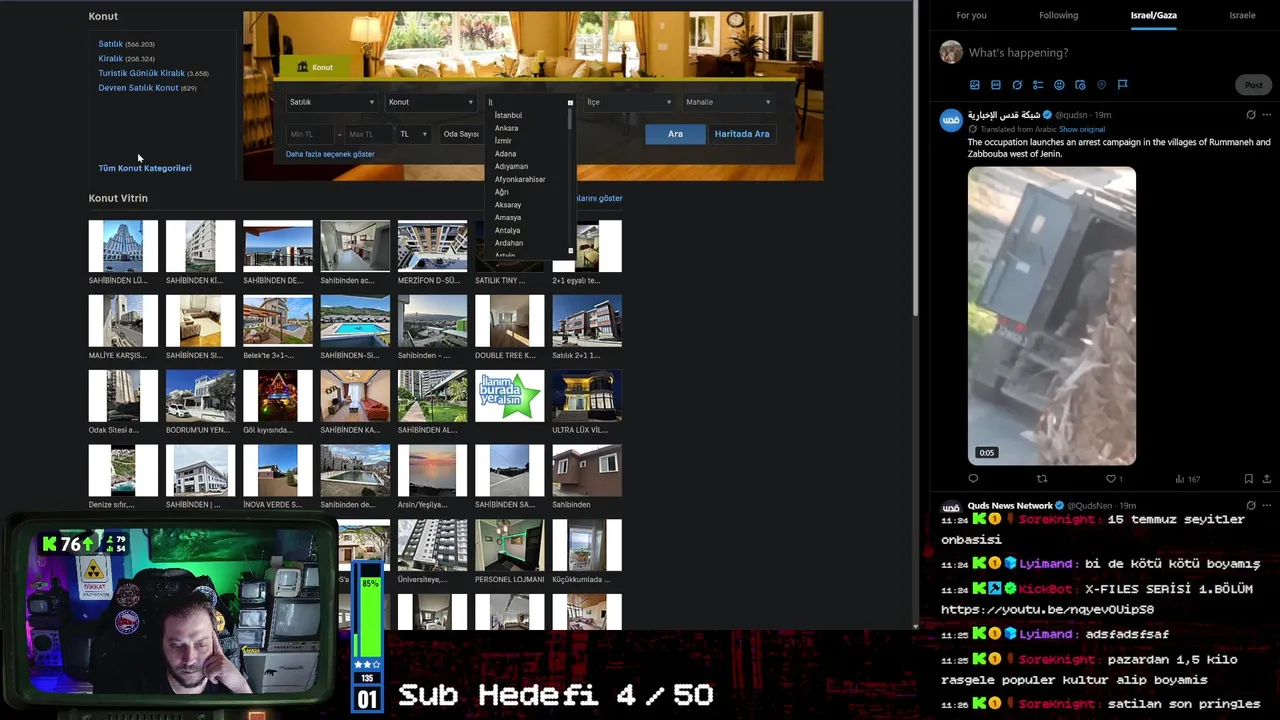Open the İlçe district dropdown

coord(629,102)
